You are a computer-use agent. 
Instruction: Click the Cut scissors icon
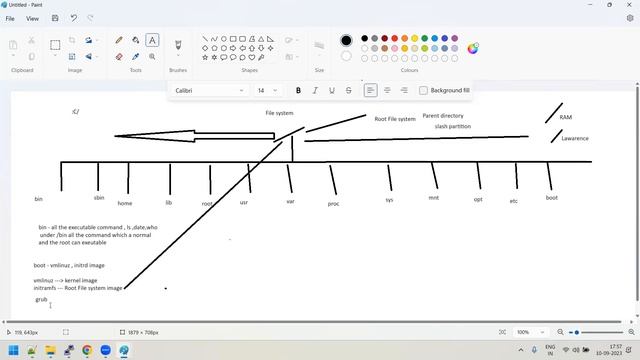tap(31, 40)
